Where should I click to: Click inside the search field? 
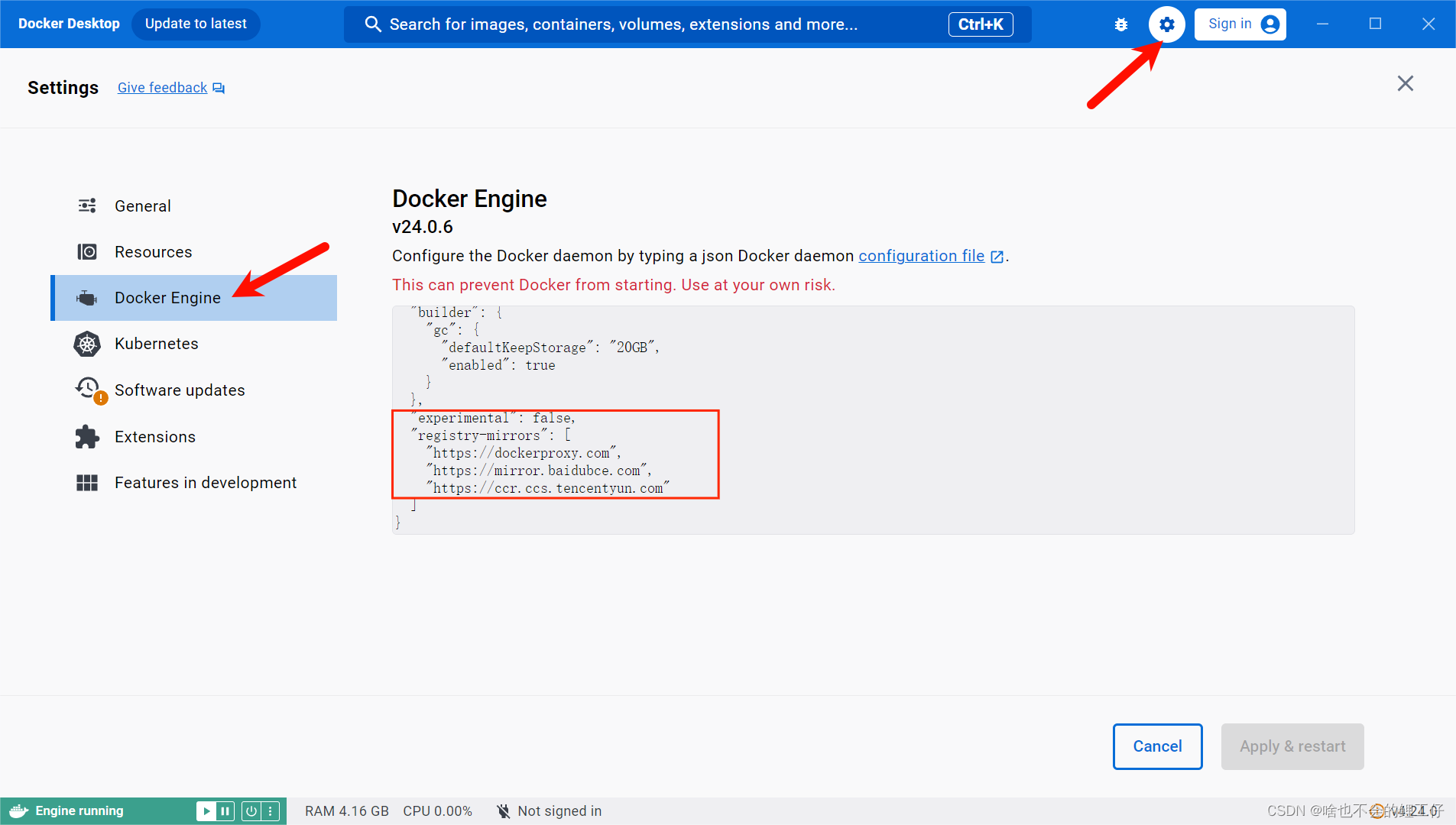coord(611,24)
